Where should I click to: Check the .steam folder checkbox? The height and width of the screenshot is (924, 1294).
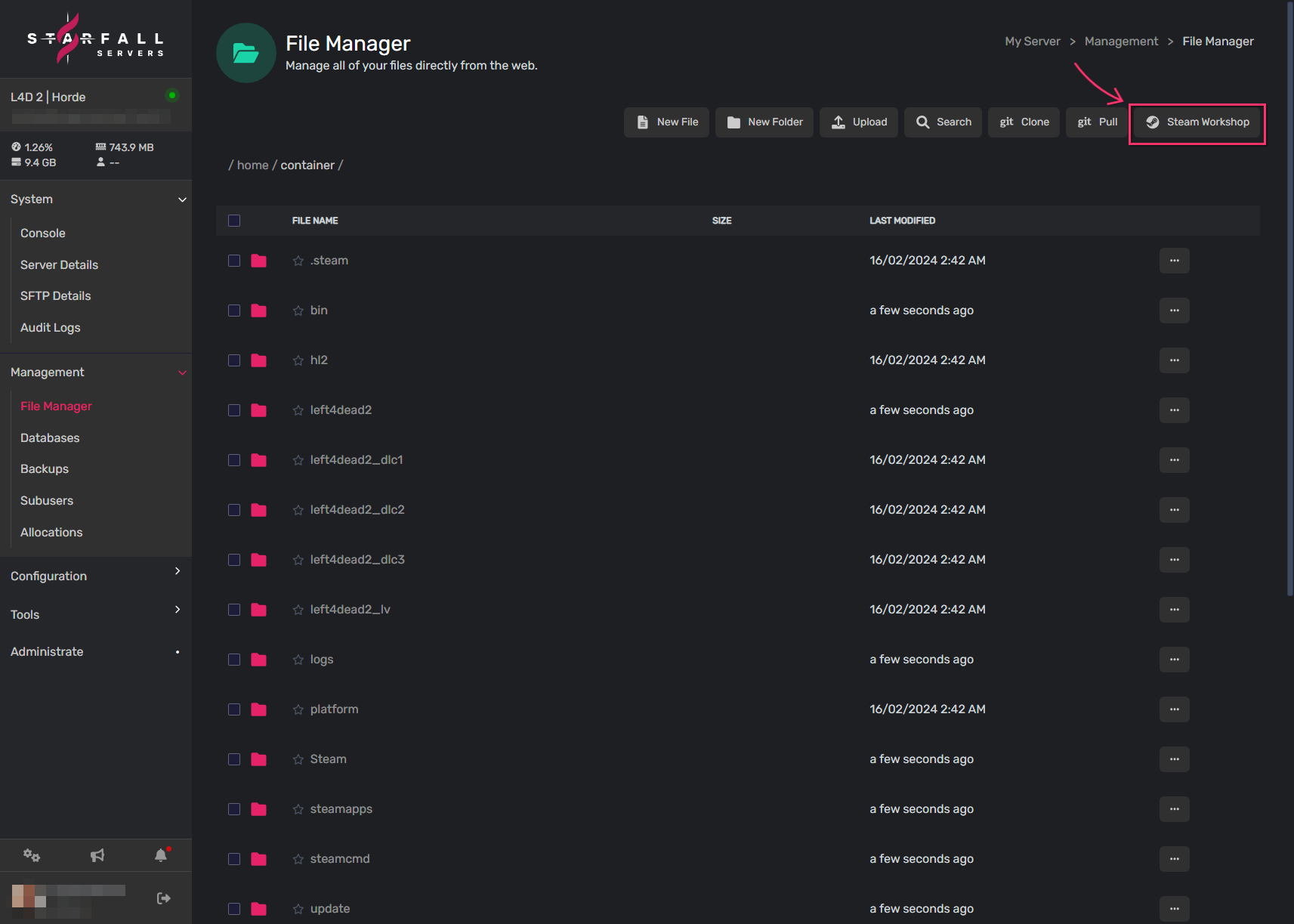point(234,261)
